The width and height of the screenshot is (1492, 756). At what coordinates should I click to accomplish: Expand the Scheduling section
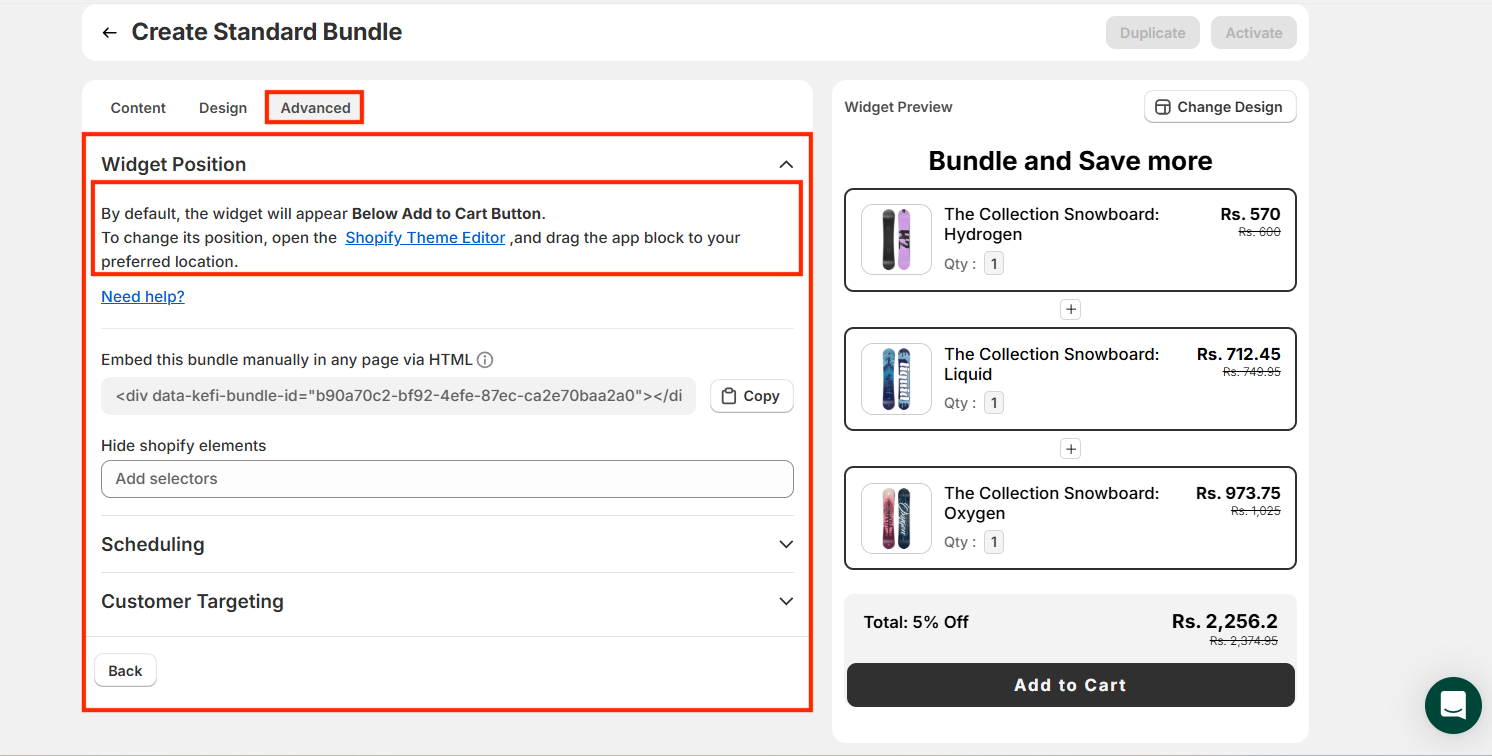click(786, 545)
